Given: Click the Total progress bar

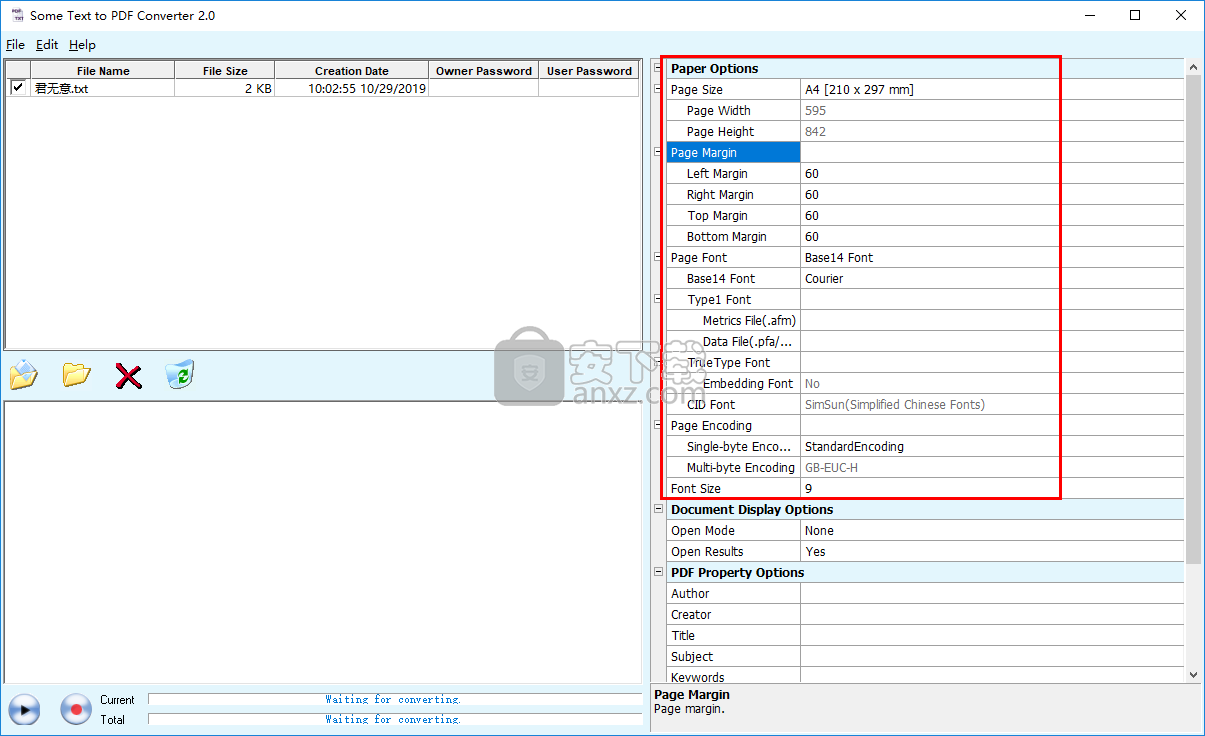Looking at the screenshot, I should click(394, 719).
